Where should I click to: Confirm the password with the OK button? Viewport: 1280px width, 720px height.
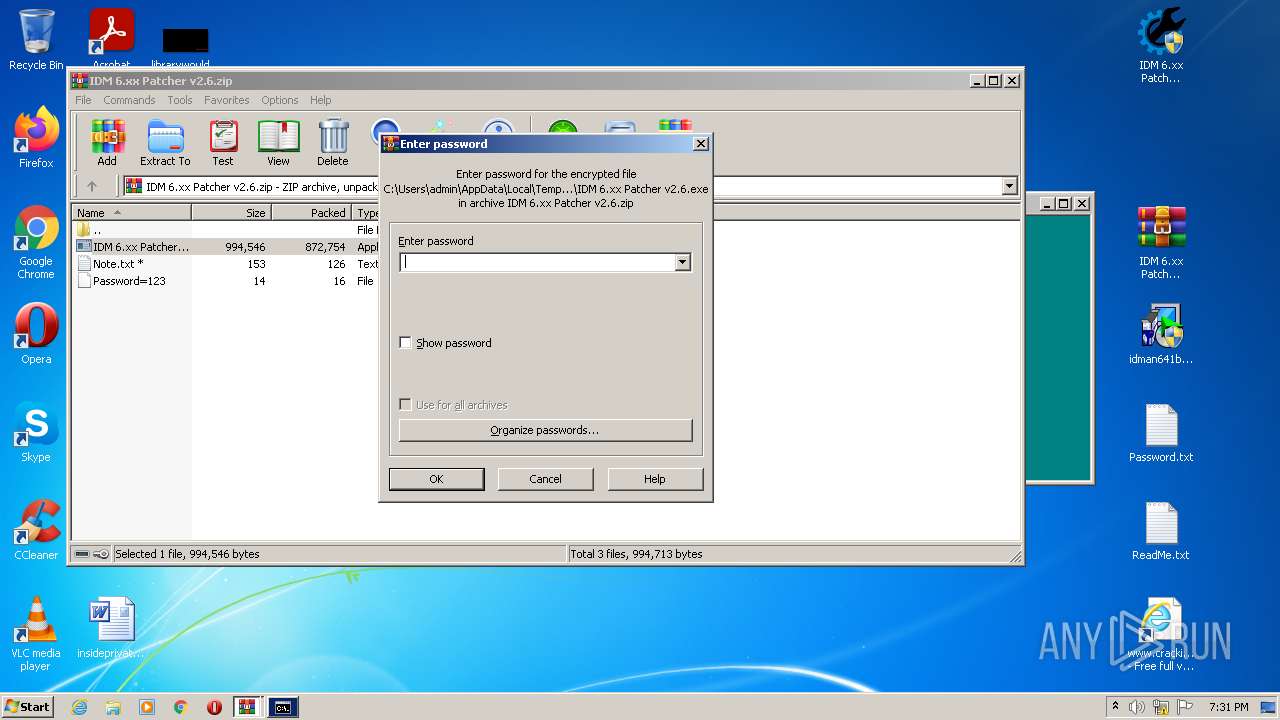pos(436,479)
